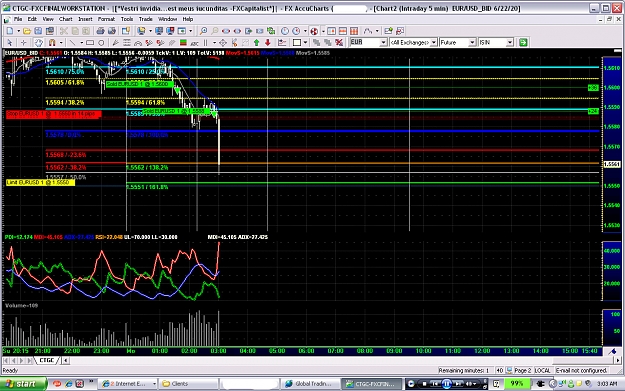Click the open folder icon

27,31
